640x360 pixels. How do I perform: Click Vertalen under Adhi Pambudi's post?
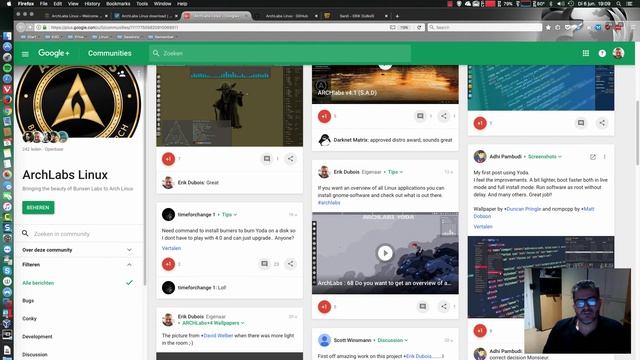[483, 227]
